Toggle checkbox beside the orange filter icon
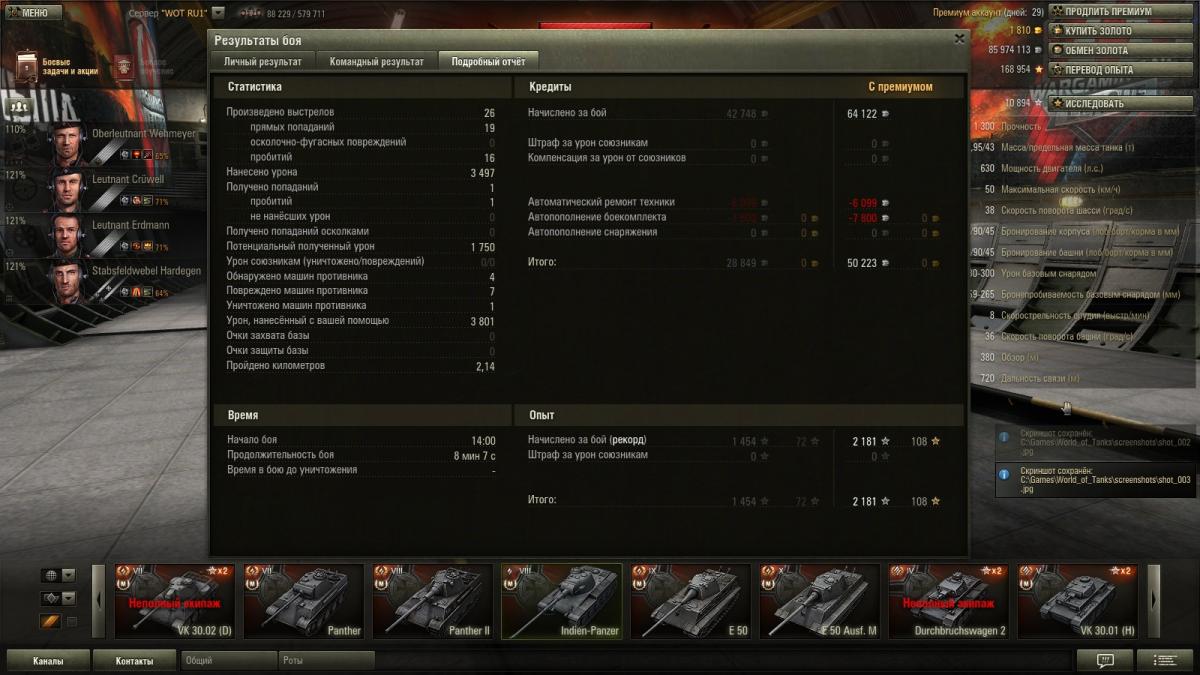1200x675 pixels. coord(71,621)
